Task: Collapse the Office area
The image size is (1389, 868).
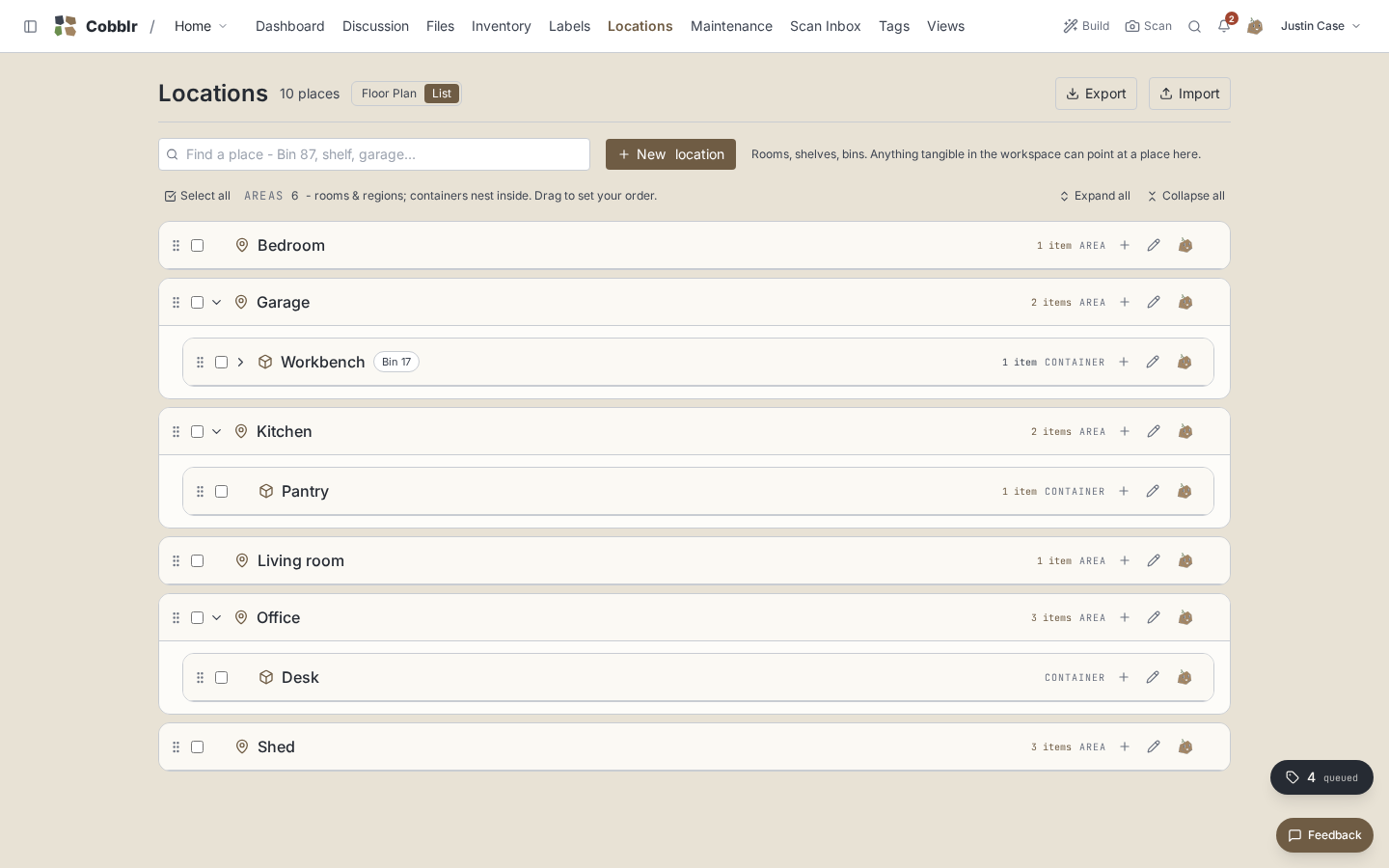Action: pos(216,617)
